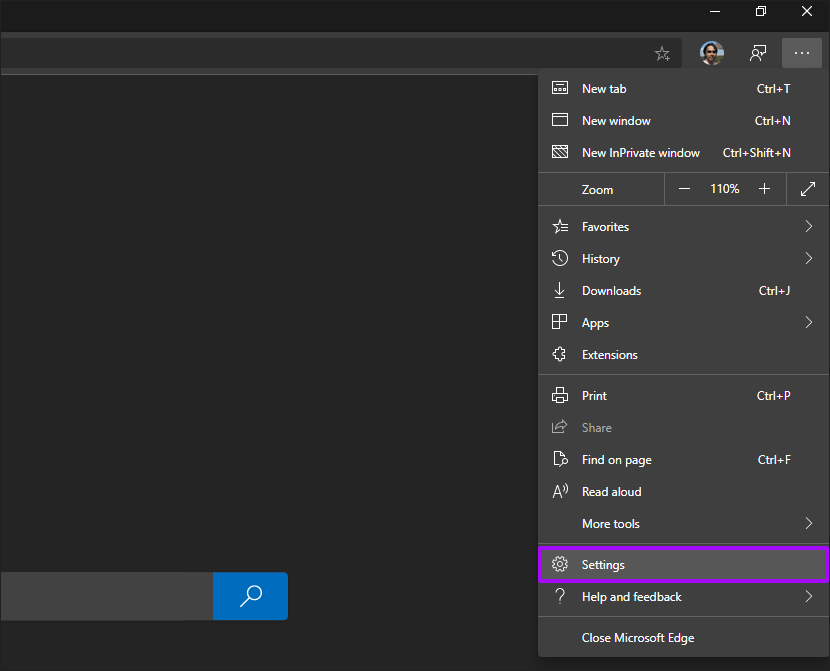Open Settings from the menu
This screenshot has height=671, width=830.
coord(603,565)
